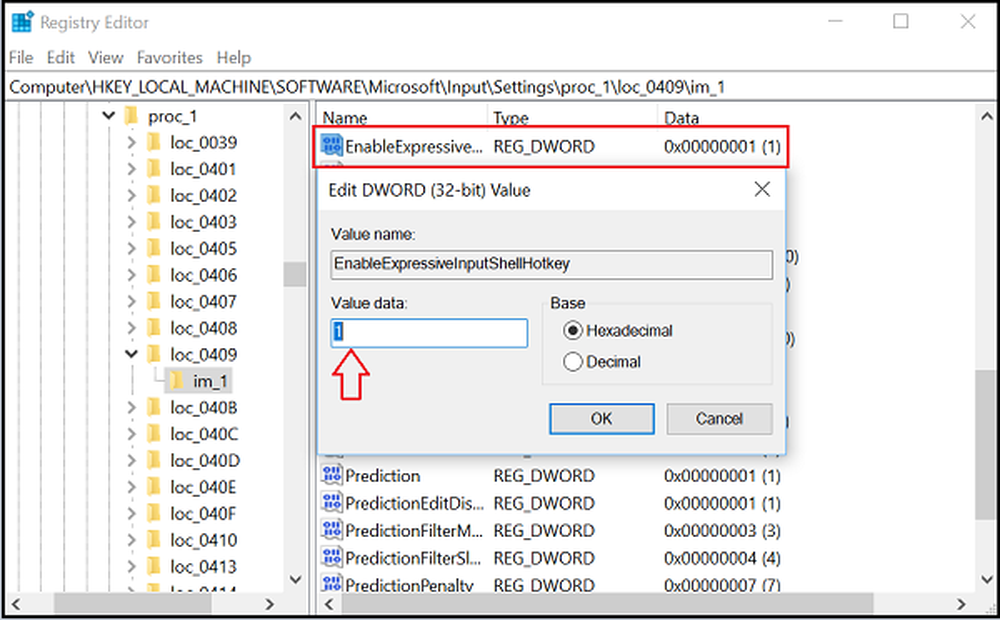
Task: Open the File menu
Action: (20, 57)
